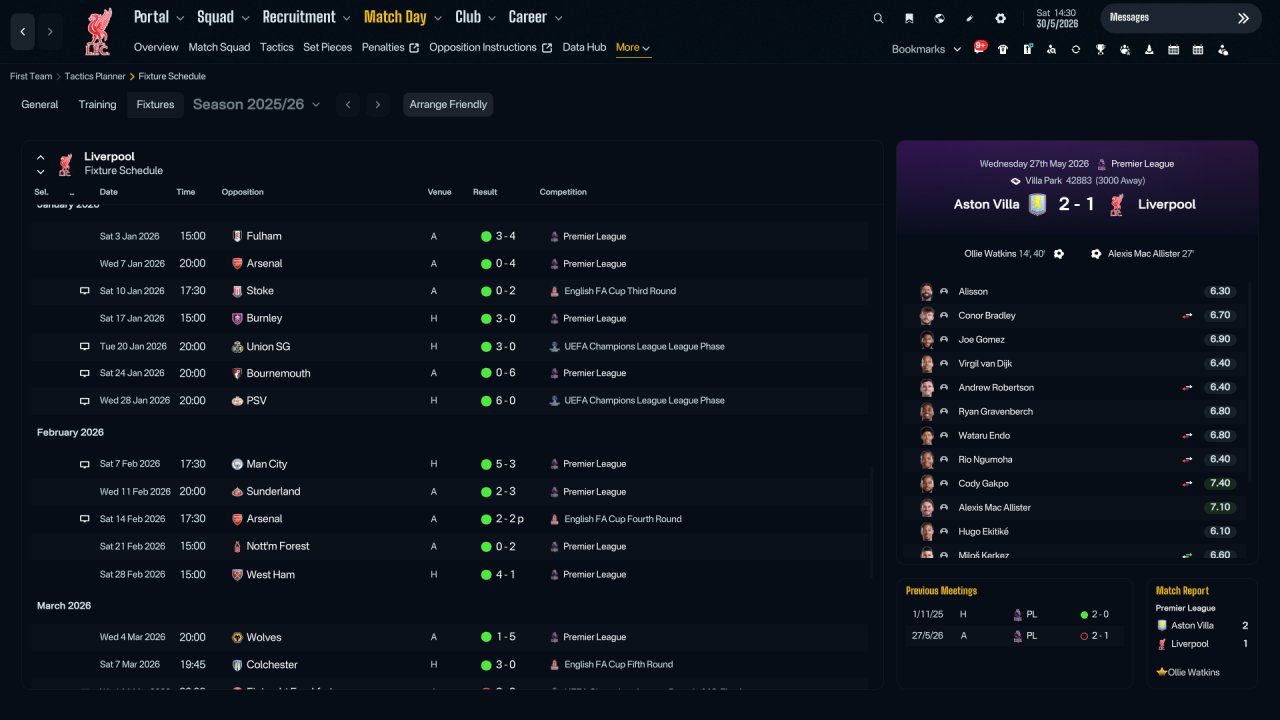
Task: Sort fixtures by Opposition column header
Action: [x=242, y=192]
